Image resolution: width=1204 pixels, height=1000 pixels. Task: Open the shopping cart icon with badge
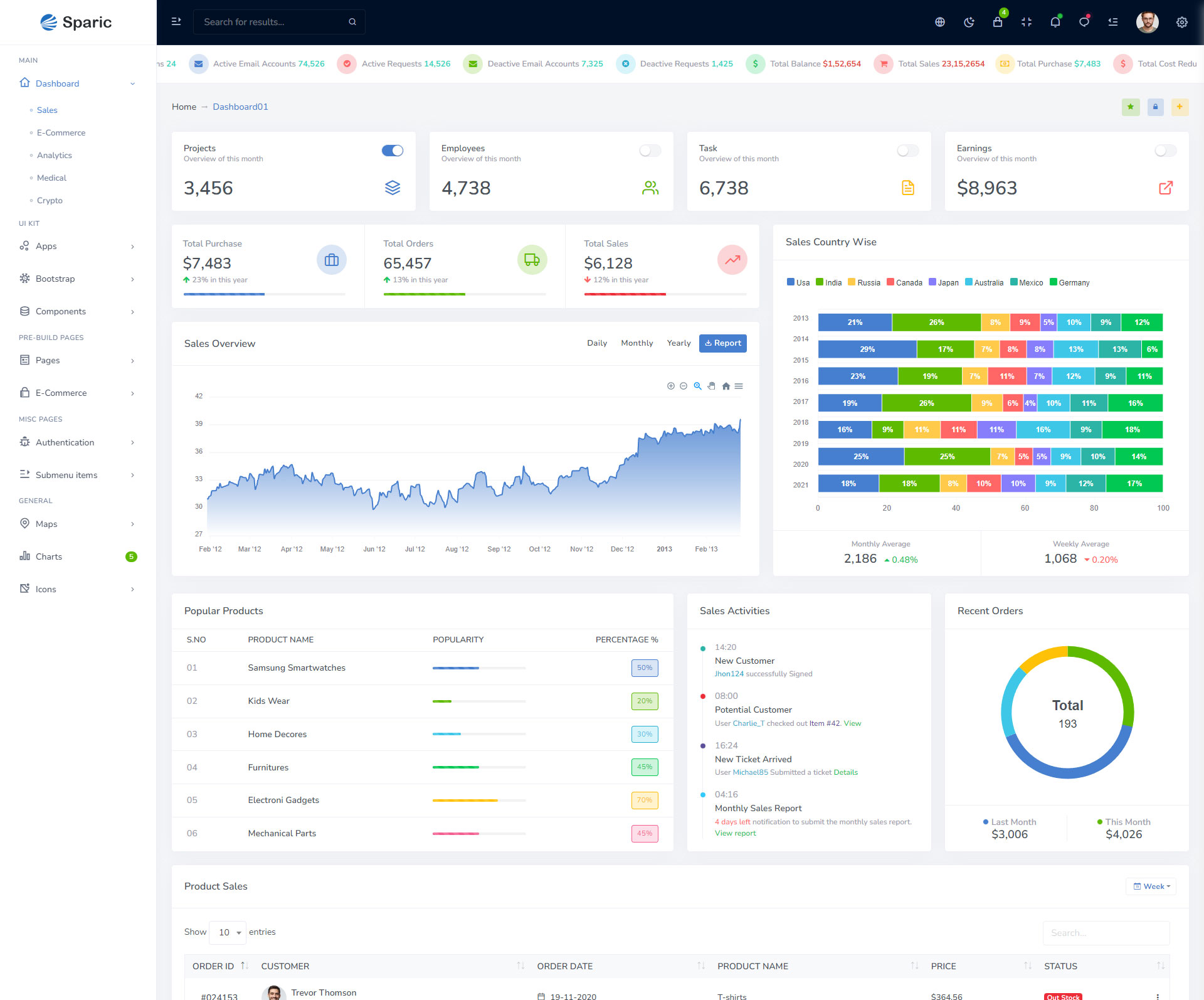[998, 22]
